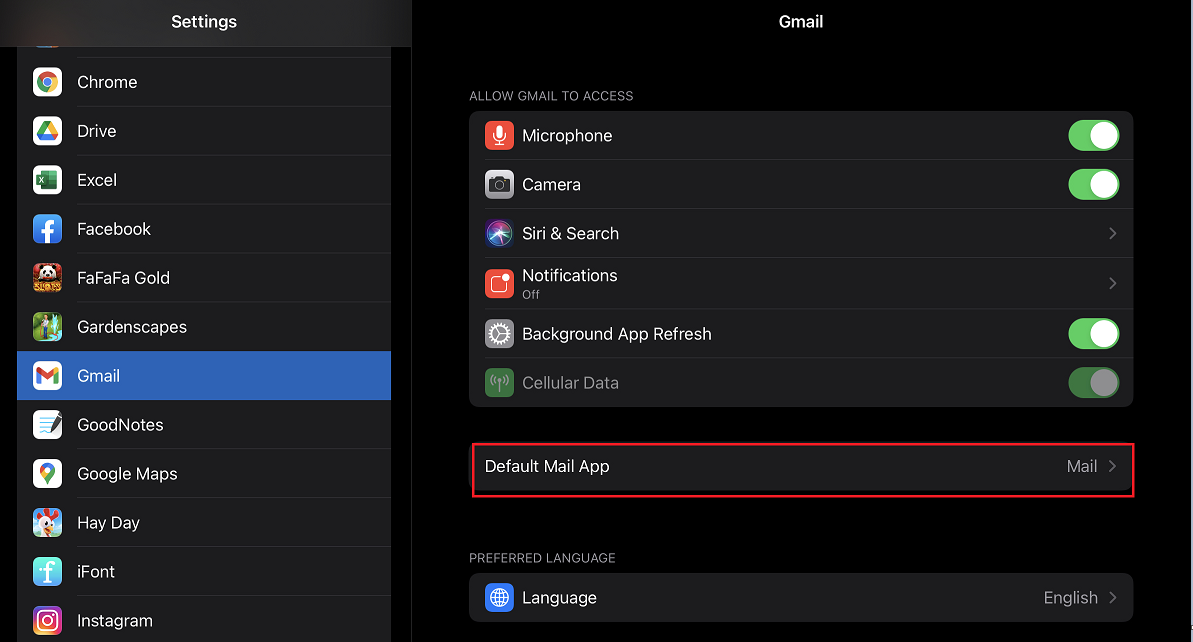This screenshot has width=1193, height=642.
Task: Click the red Notifications icon
Action: coord(499,284)
